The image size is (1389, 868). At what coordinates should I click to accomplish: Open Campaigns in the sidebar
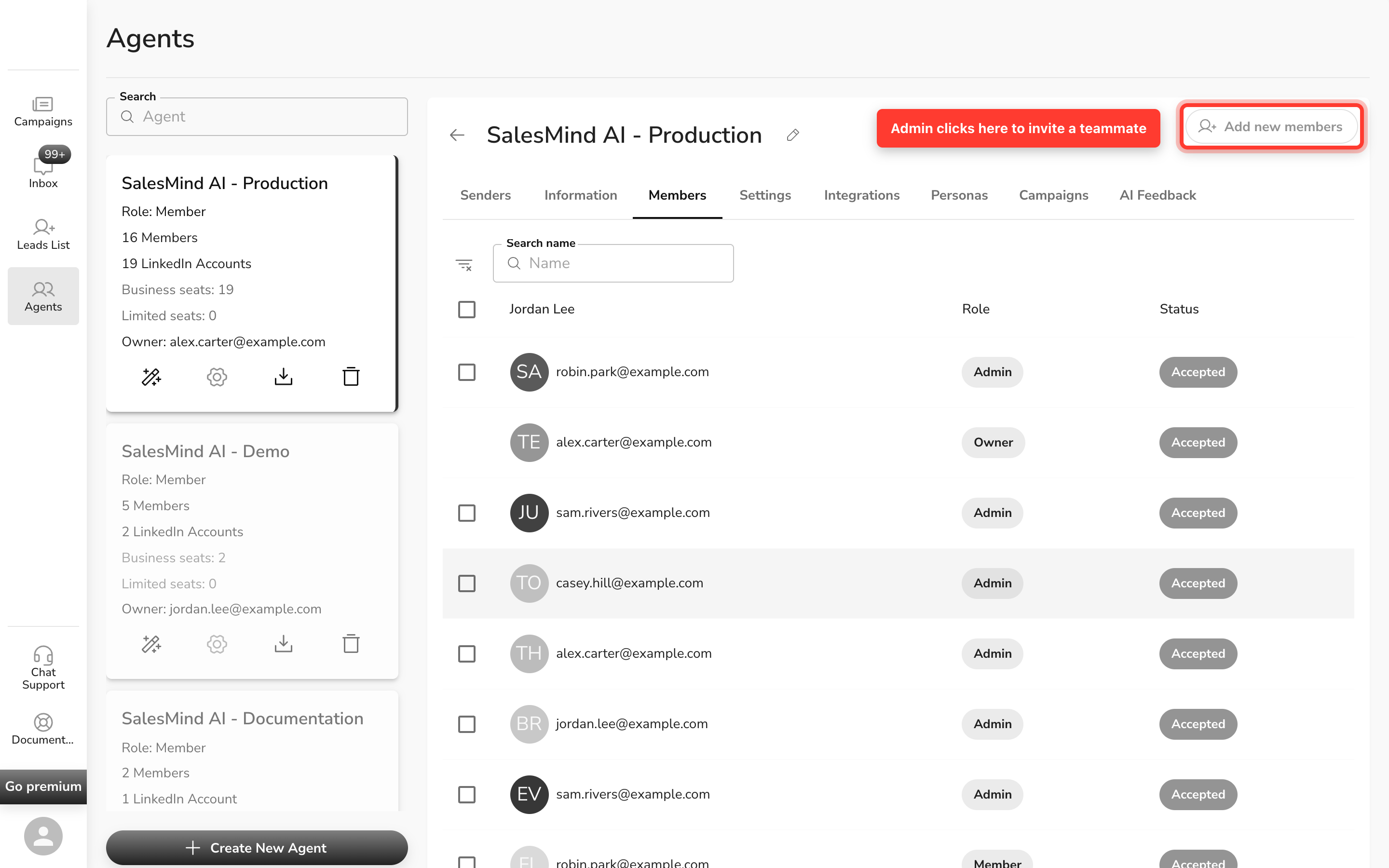click(x=43, y=111)
